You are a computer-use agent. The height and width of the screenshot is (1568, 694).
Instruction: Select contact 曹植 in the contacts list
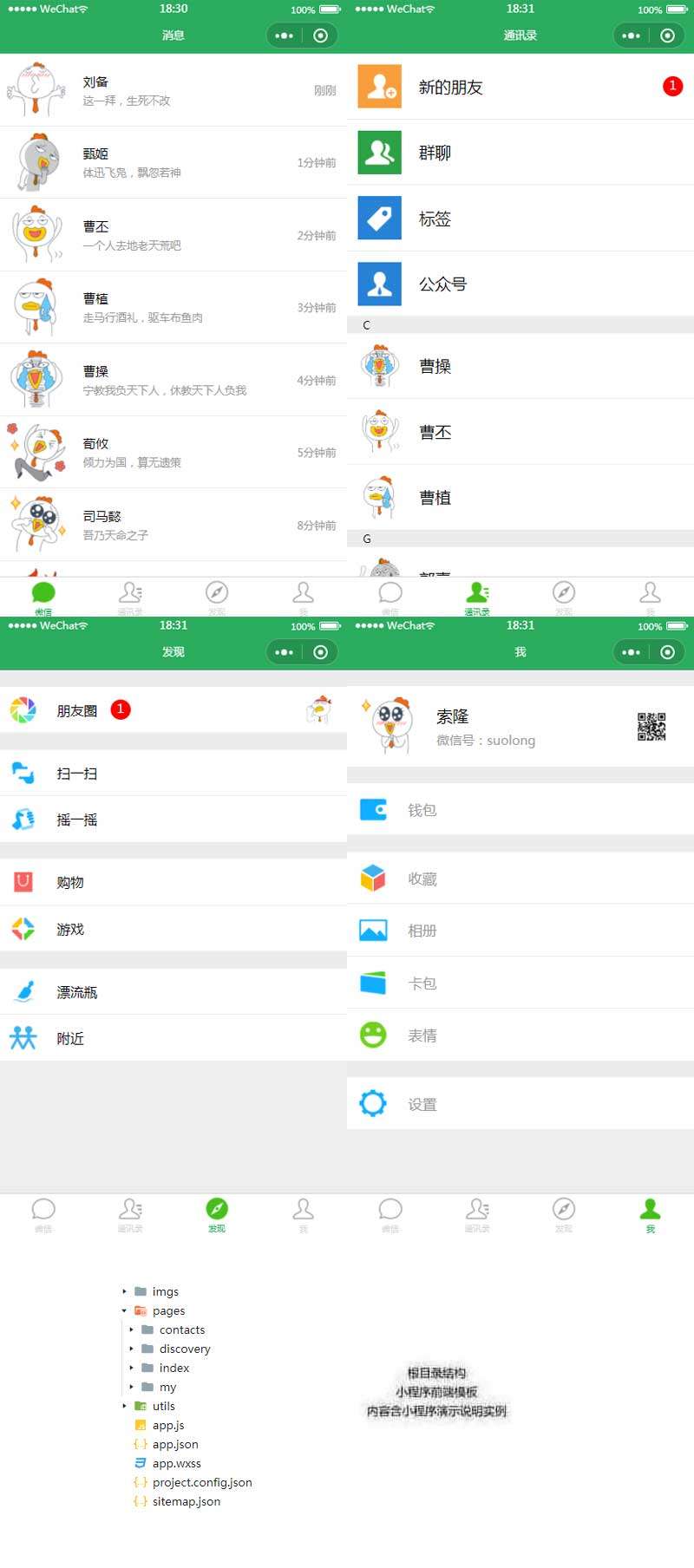click(520, 497)
